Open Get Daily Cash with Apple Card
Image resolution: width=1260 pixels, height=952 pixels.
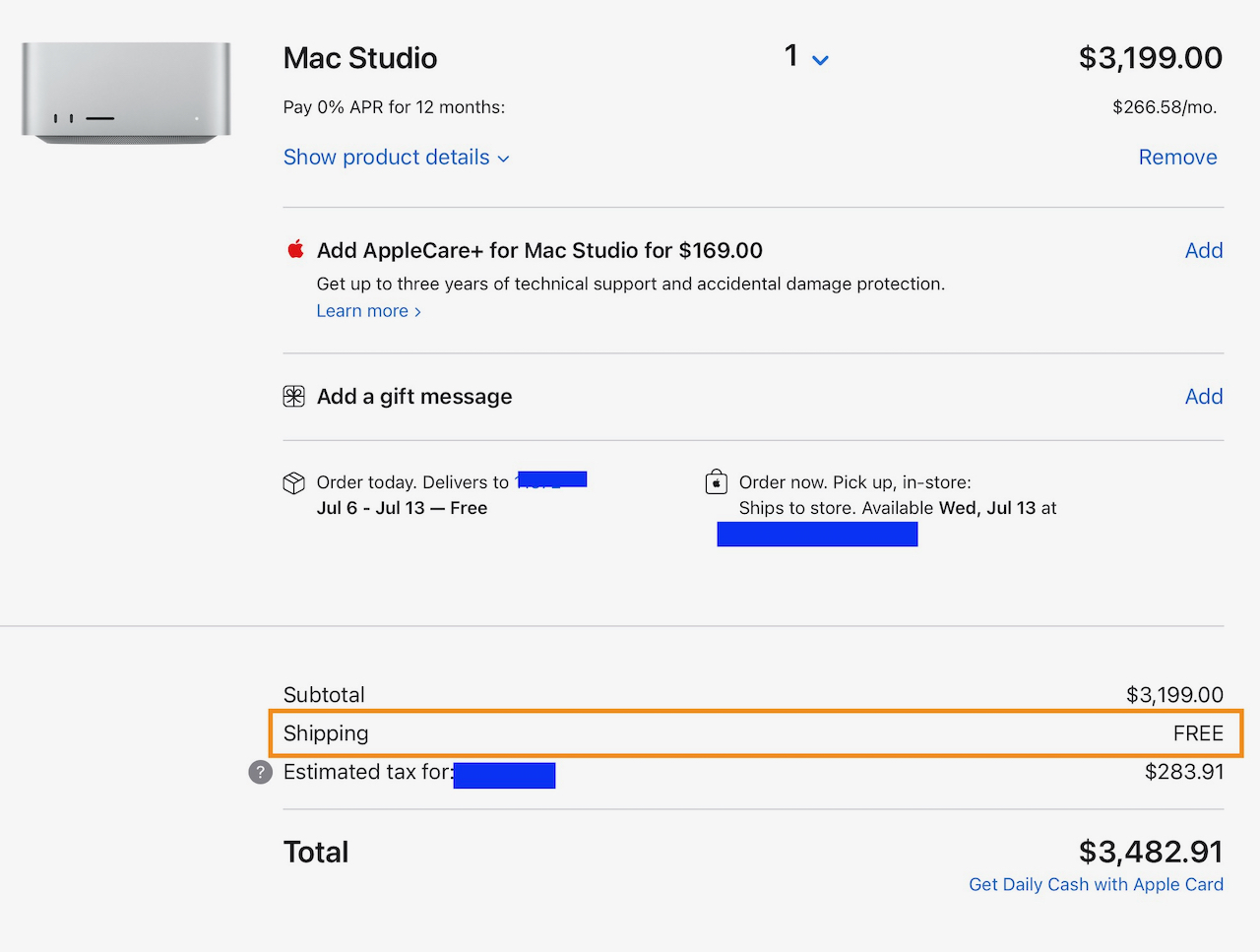point(1096,884)
